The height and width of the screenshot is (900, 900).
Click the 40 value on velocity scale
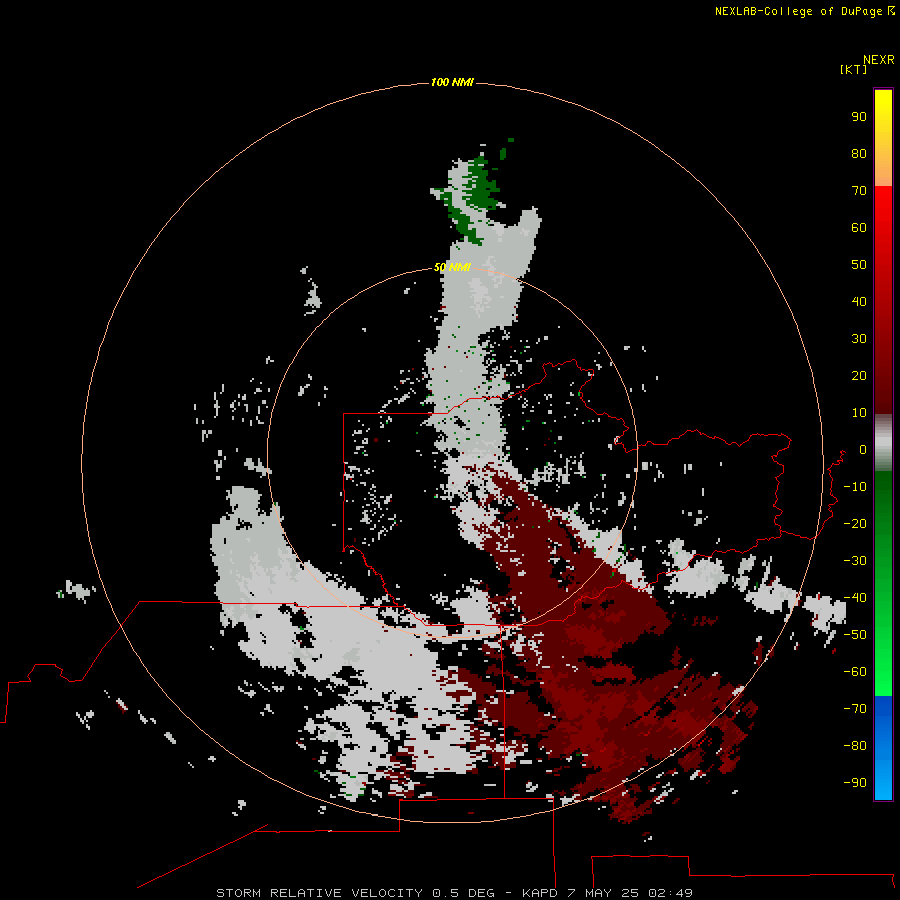coord(859,301)
